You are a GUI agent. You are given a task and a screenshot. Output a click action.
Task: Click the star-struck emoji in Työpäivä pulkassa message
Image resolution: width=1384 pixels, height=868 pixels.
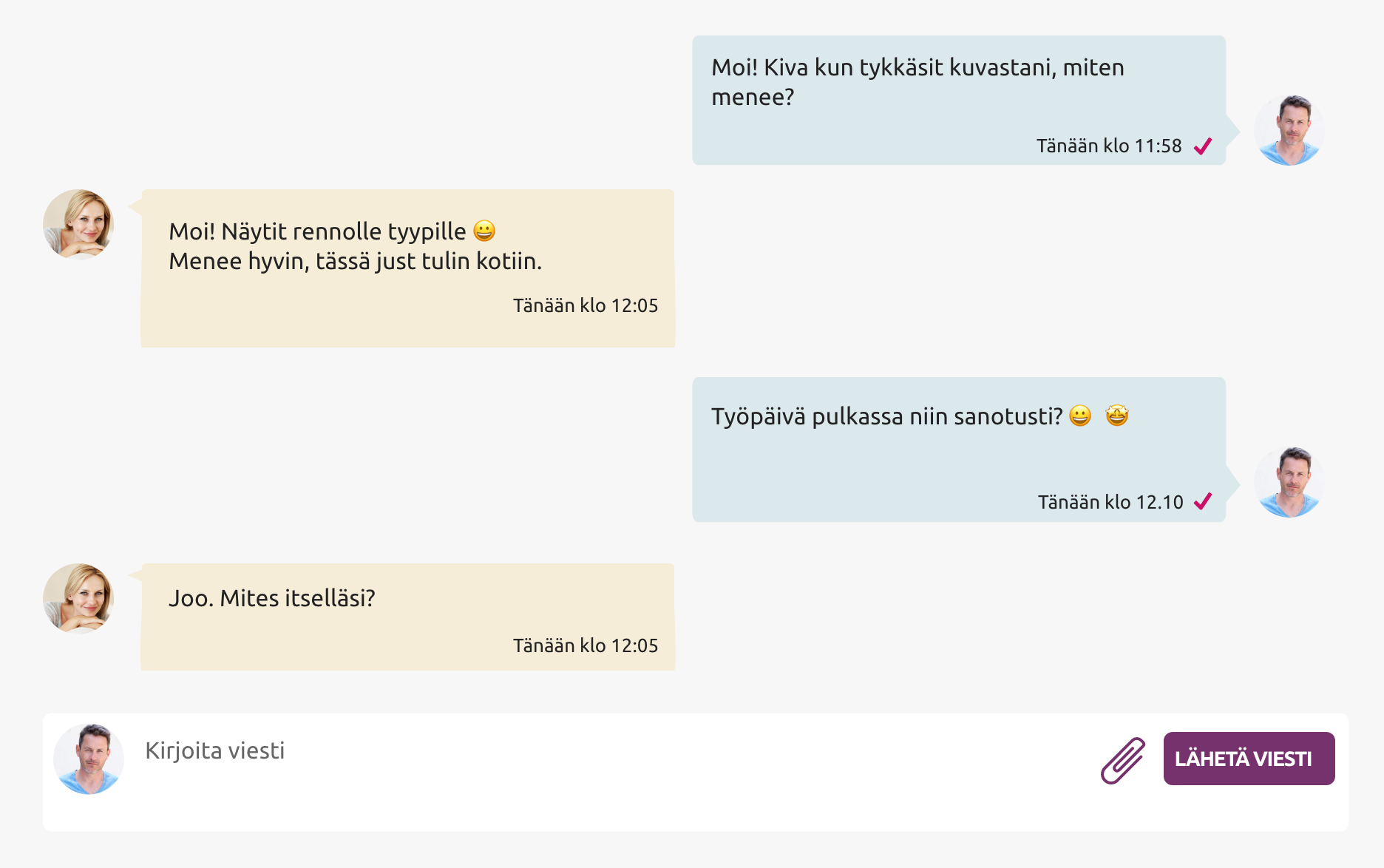(1119, 416)
